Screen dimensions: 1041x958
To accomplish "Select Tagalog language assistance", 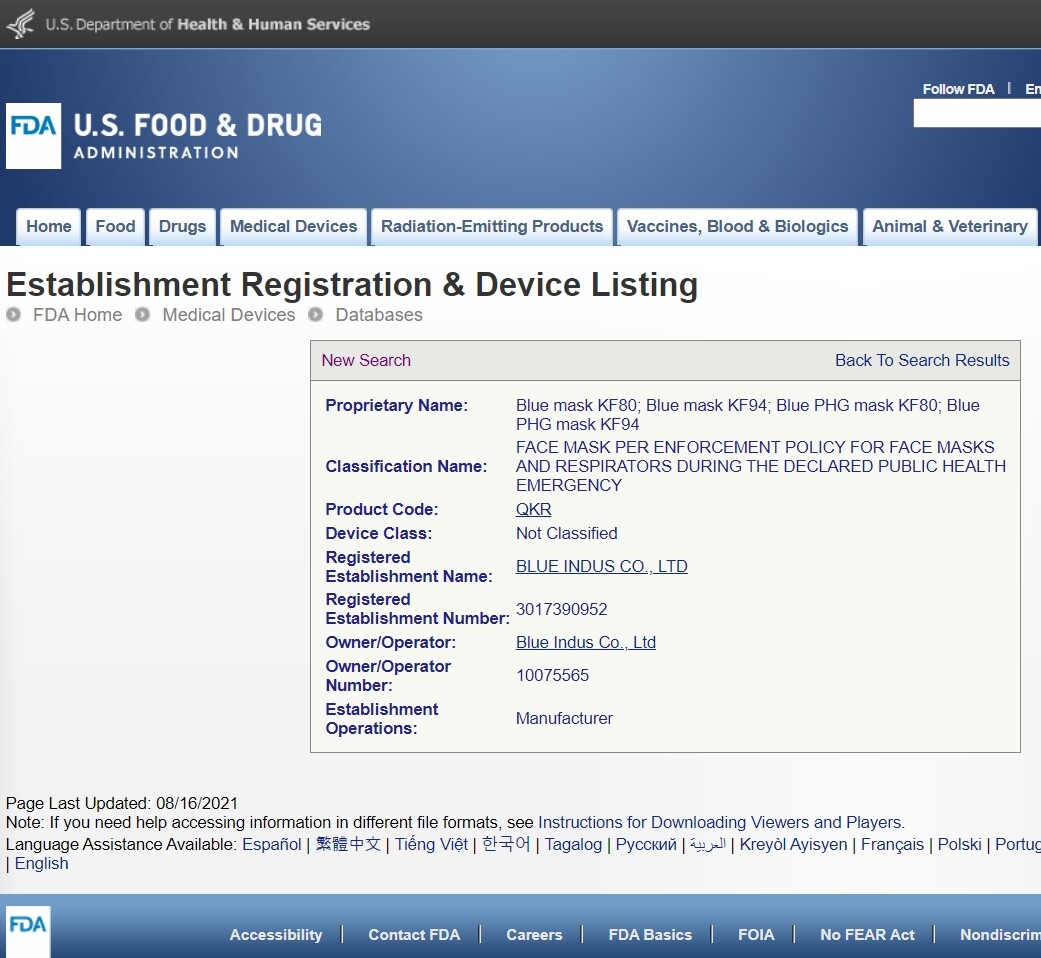I will click(573, 844).
